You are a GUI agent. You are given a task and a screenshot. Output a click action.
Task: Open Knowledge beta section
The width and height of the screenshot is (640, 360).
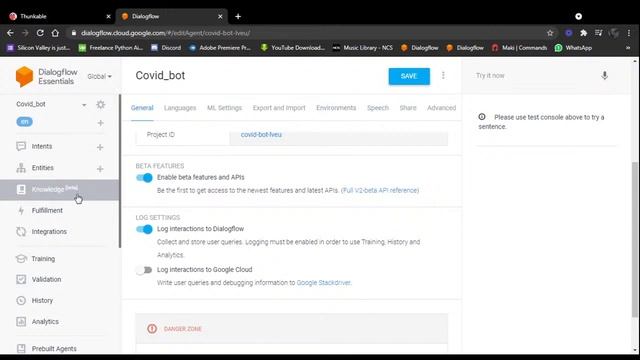(59, 189)
